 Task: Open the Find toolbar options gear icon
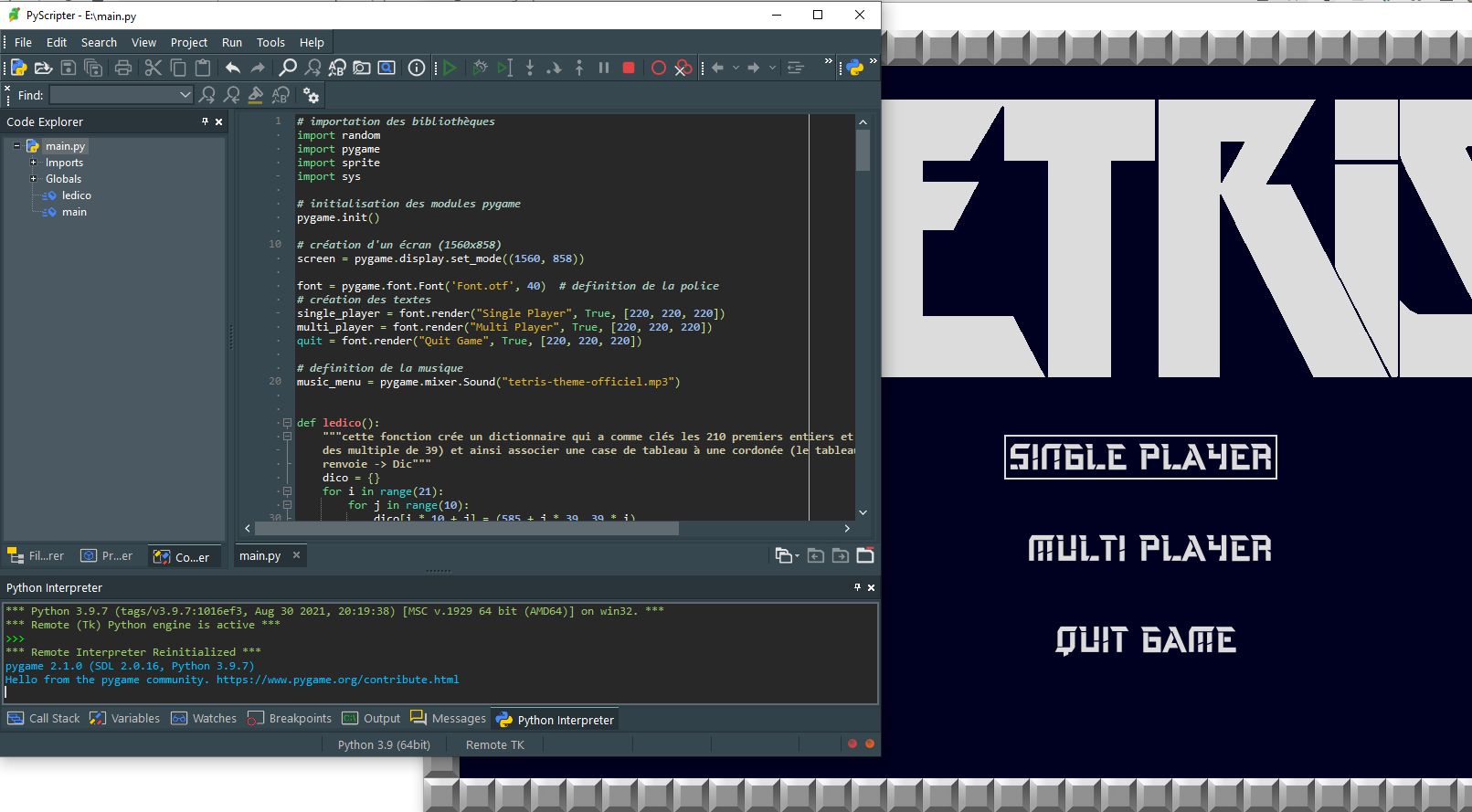(312, 95)
